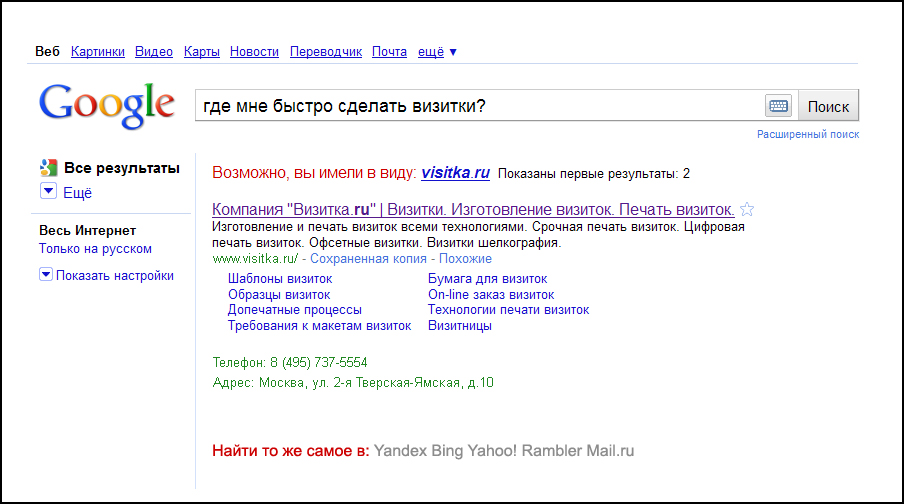Viewport: 904px width, 504px height.
Task: Search the same in Yandex
Action: (x=400, y=450)
